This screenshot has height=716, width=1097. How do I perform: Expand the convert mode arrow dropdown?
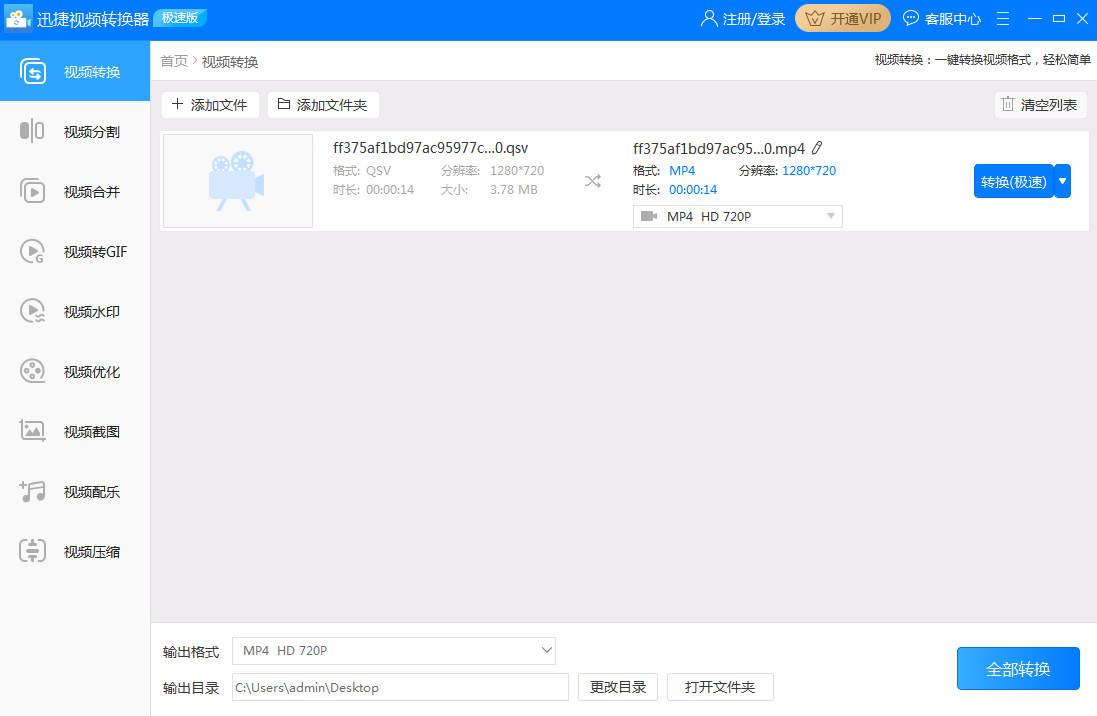1063,181
